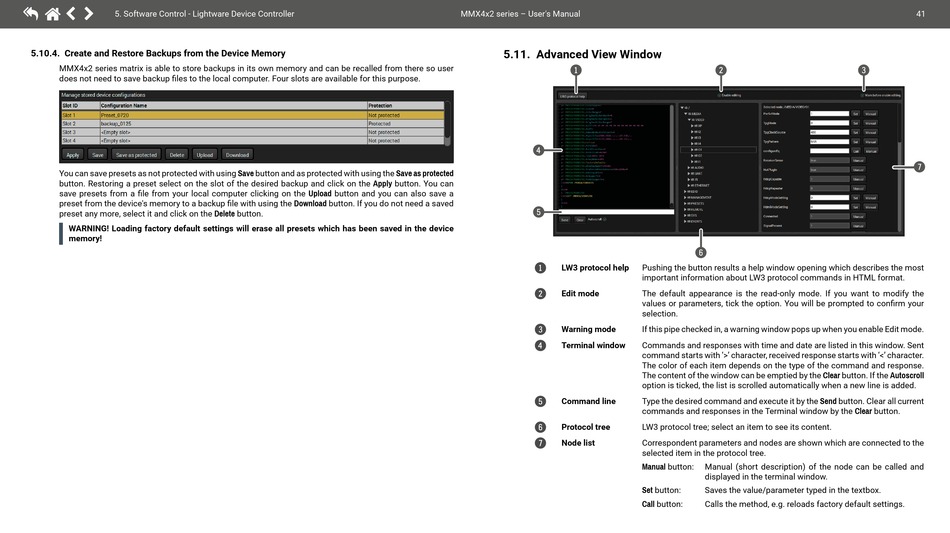This screenshot has height=533, width=950.
Task: Select the Slot 4 empty slot row
Action: (x=253, y=141)
